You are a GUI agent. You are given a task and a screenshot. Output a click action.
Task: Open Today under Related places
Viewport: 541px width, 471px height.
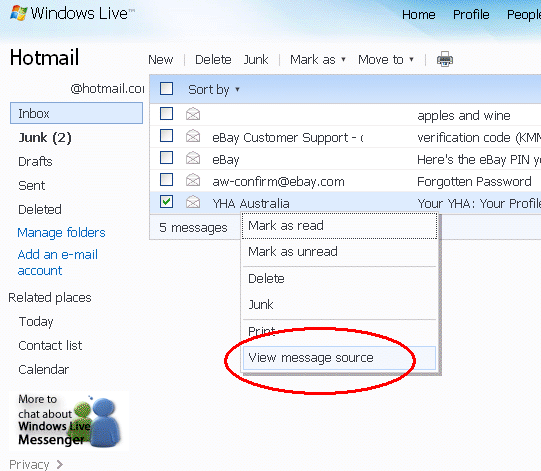point(36,322)
